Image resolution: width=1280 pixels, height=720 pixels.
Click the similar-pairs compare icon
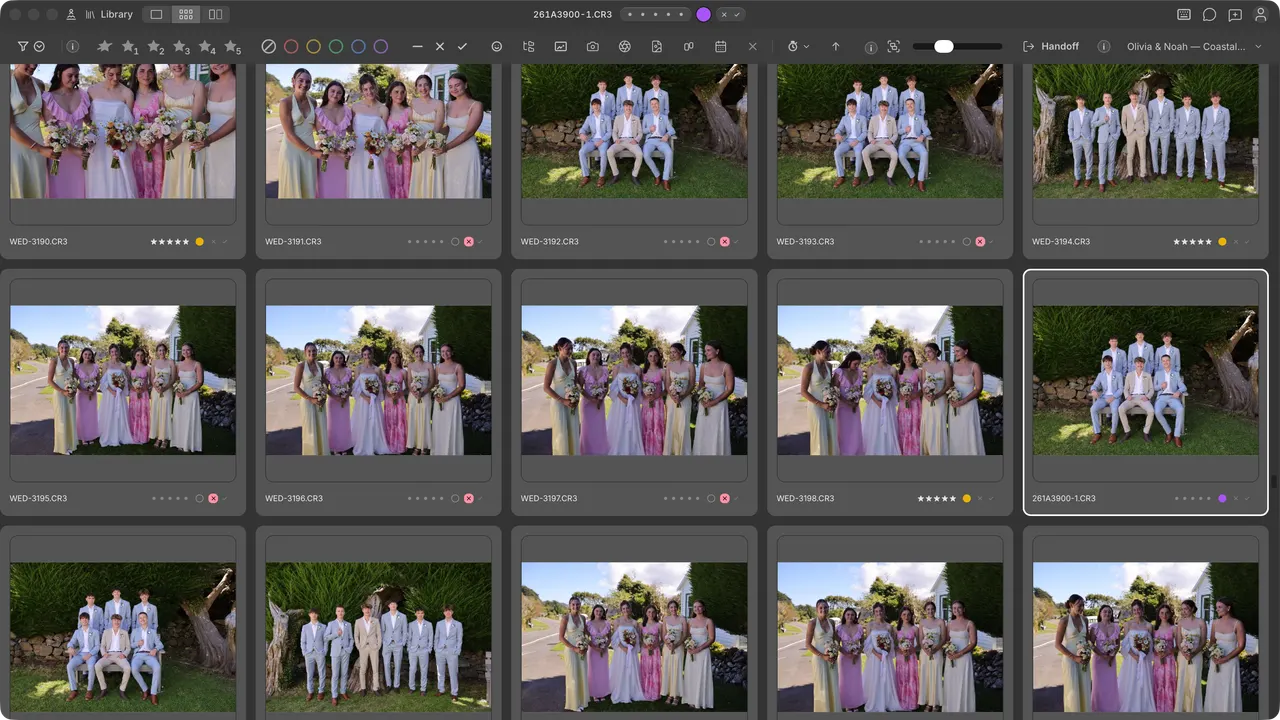pos(689,47)
